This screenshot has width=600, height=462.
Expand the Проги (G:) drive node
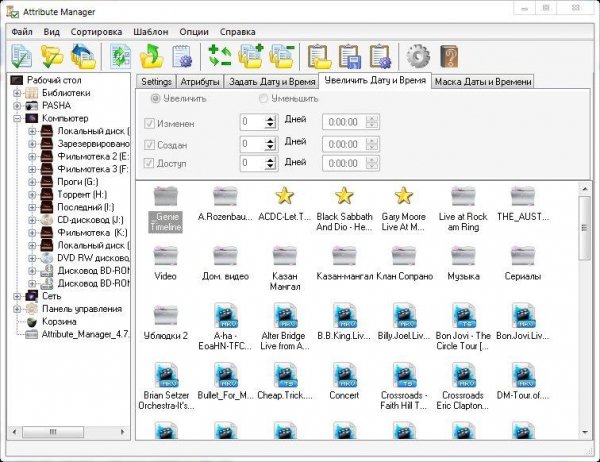tap(32, 182)
